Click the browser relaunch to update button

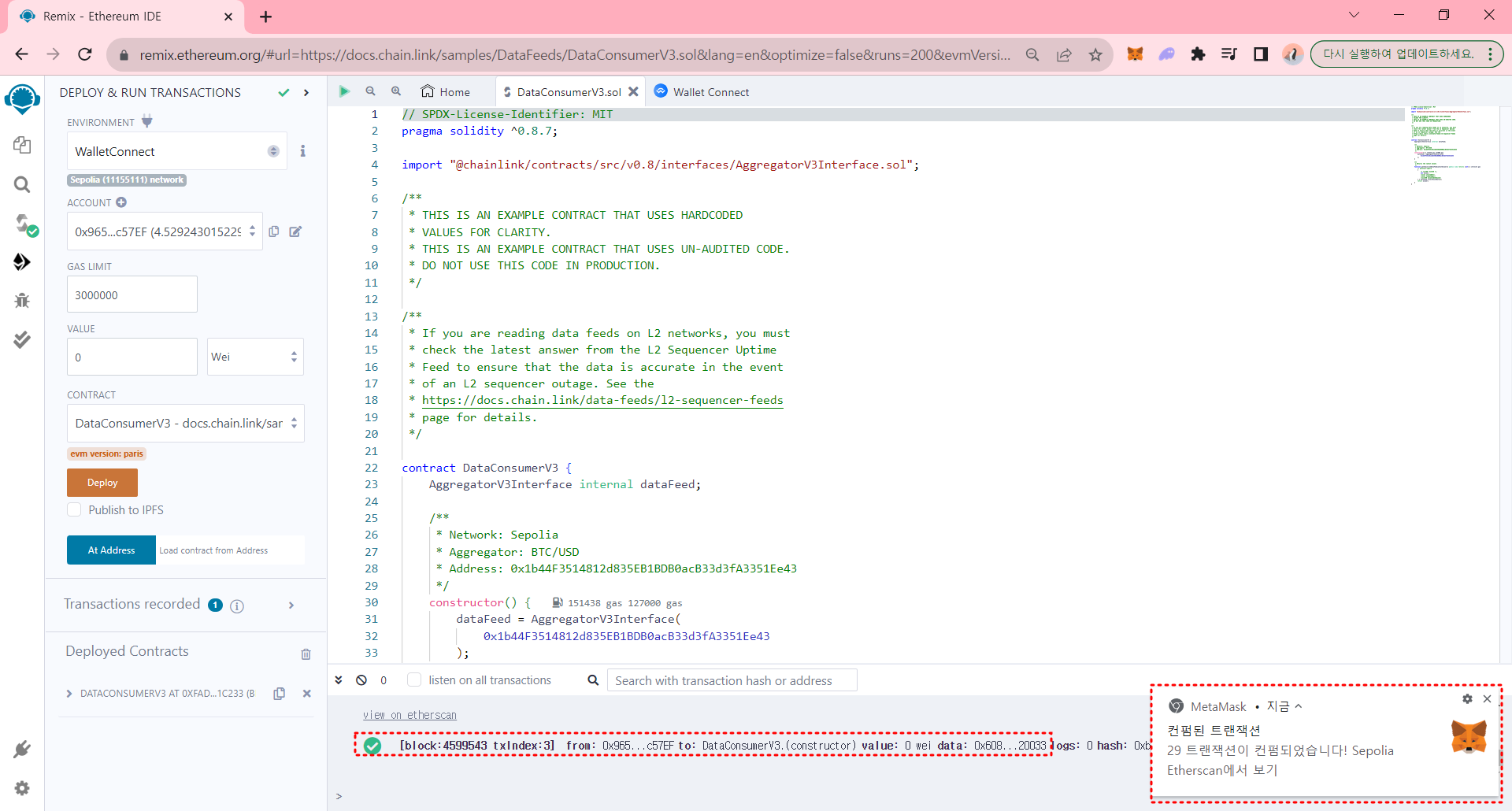click(1406, 54)
